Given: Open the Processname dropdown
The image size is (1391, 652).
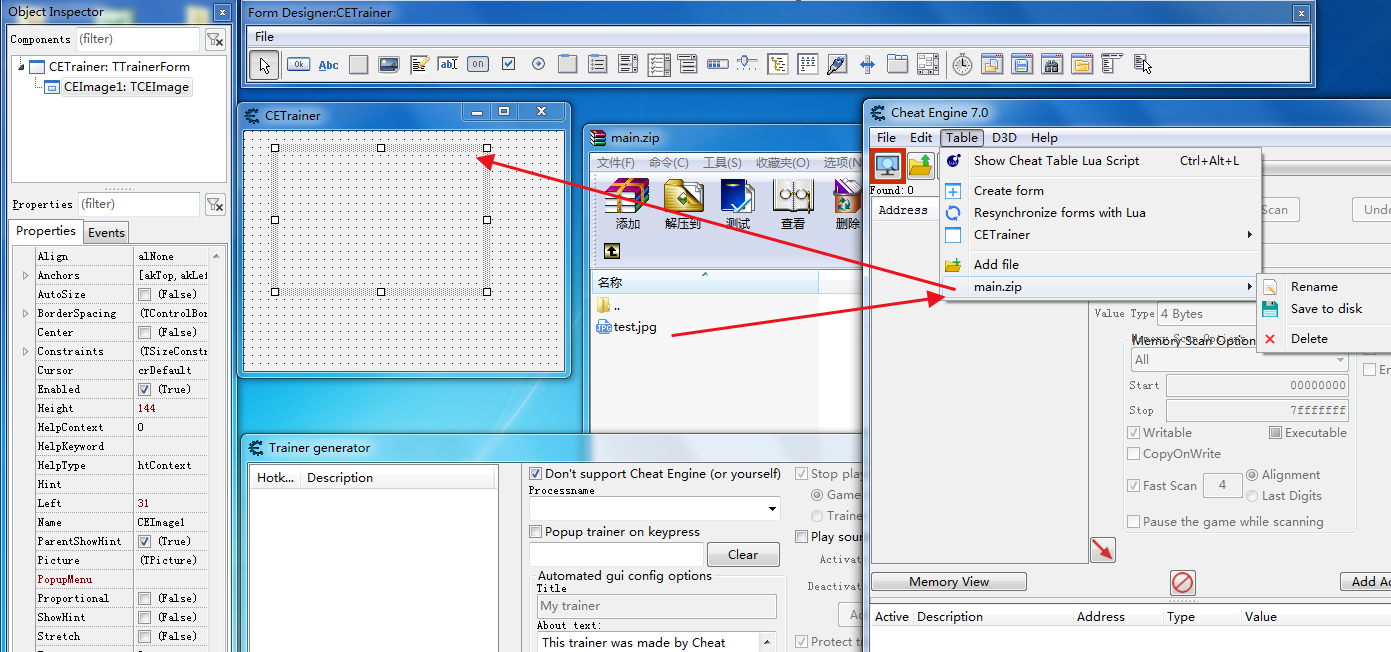Looking at the screenshot, I should pyautogui.click(x=772, y=509).
